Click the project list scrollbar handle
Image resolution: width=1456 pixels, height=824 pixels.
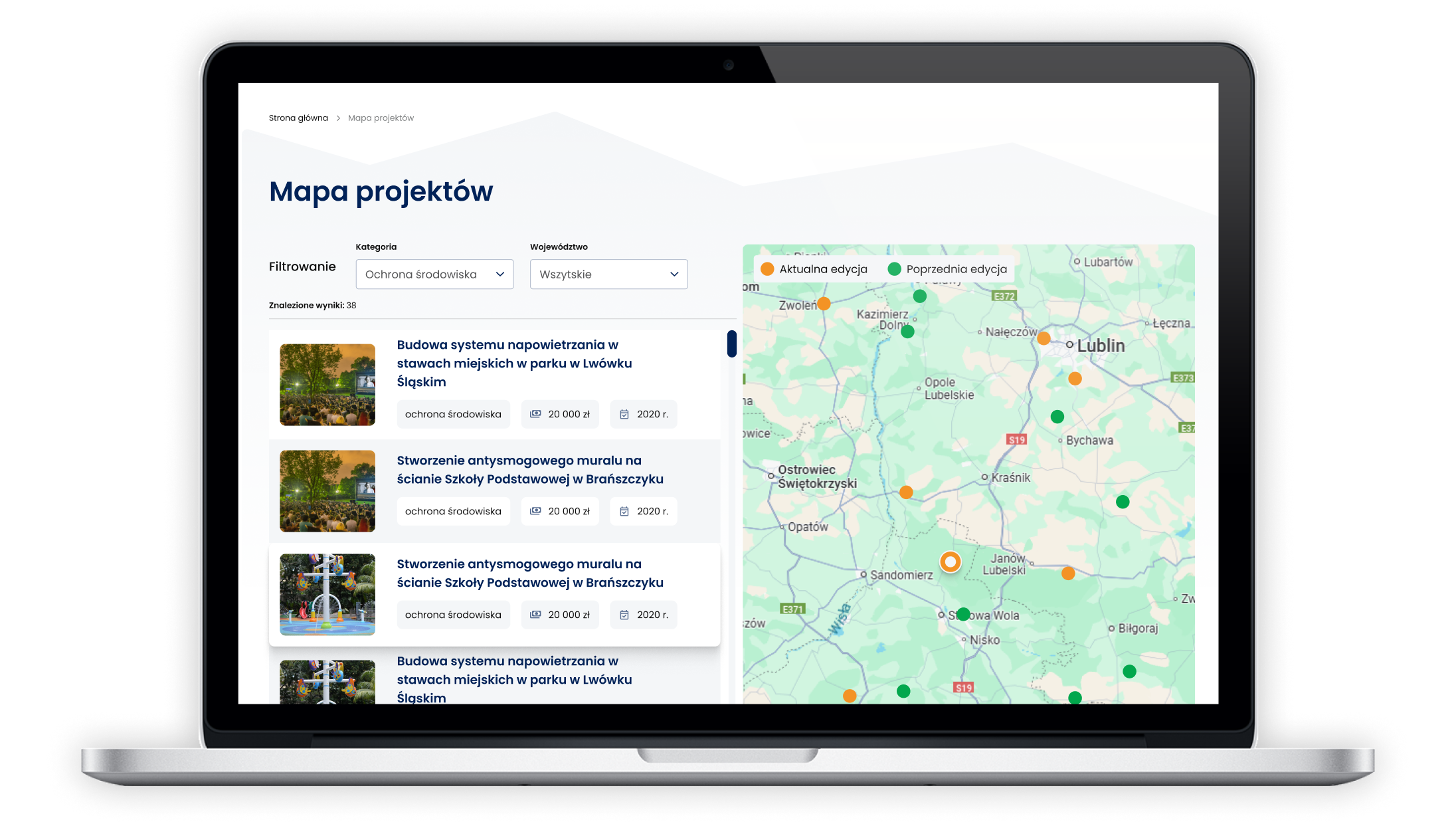731,344
